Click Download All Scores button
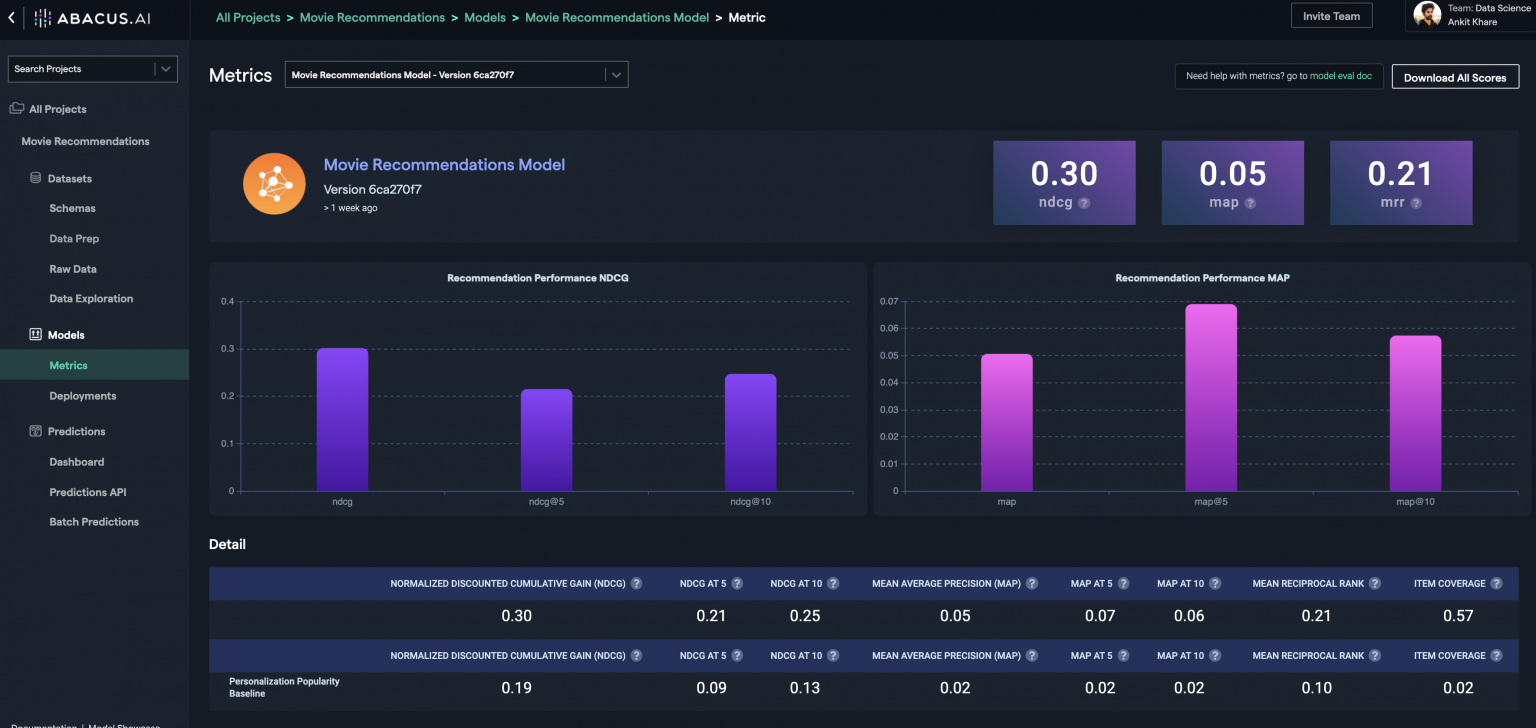This screenshot has height=728, width=1536. coord(1454,77)
